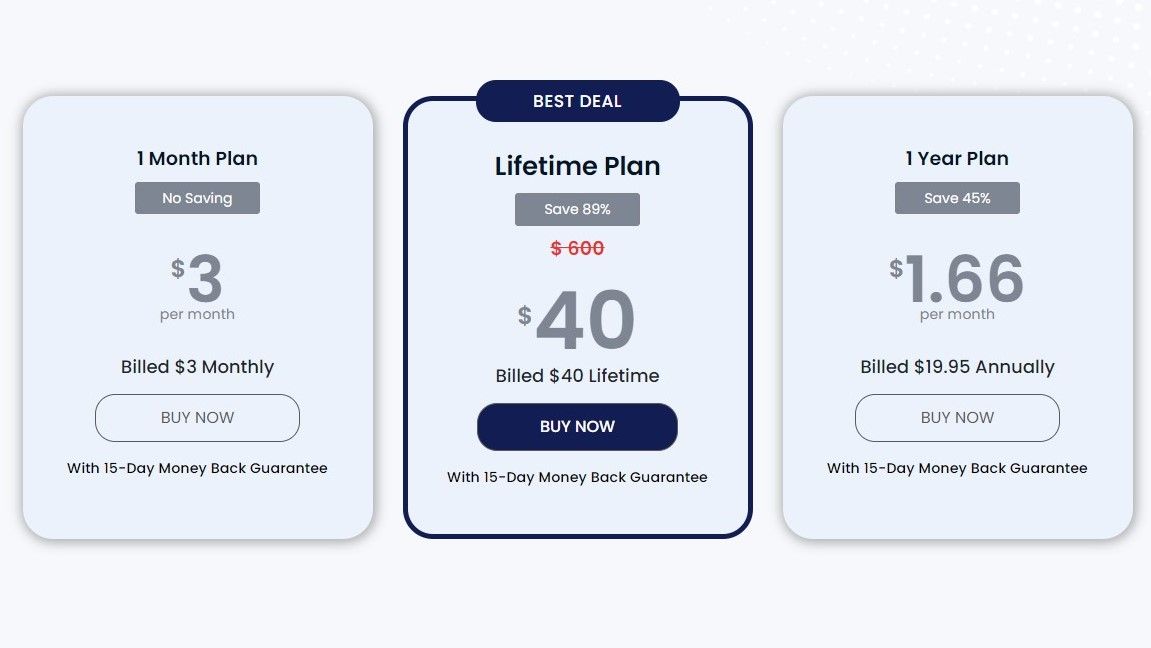Click the crossed-out $600 price
This screenshot has width=1151, height=648.
(x=577, y=248)
